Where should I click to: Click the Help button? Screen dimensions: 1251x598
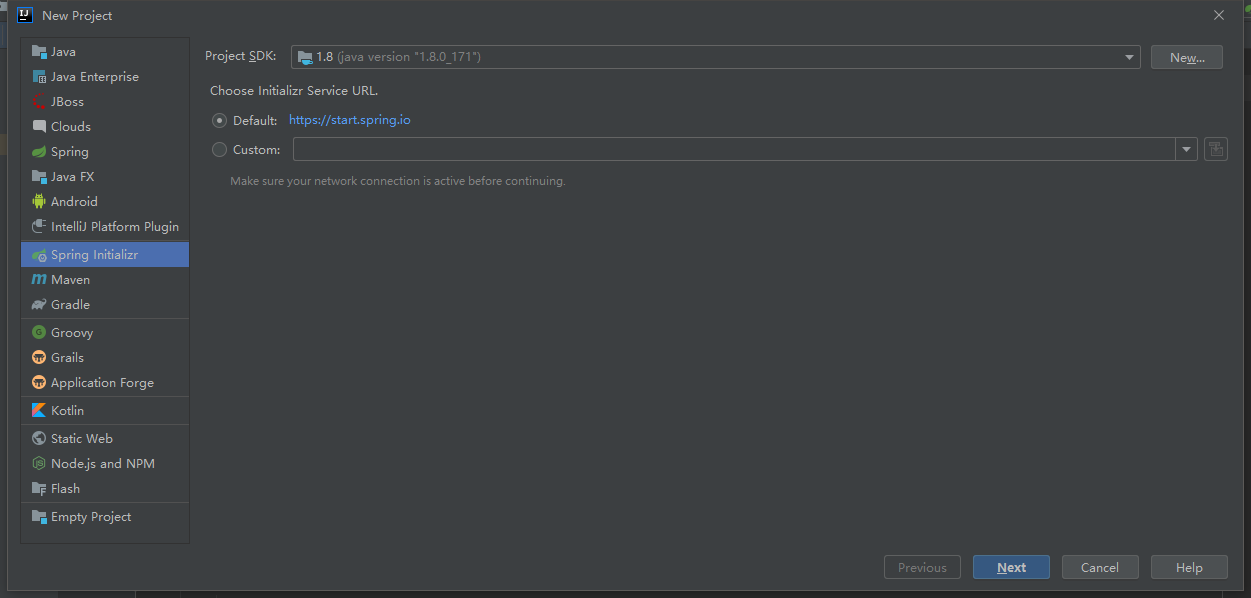(x=1189, y=567)
